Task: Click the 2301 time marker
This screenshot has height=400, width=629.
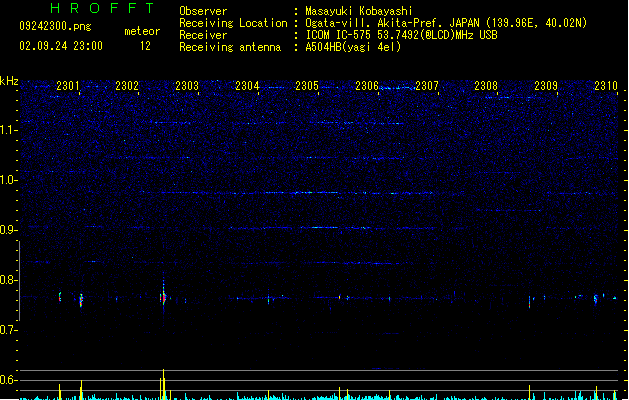Action: 67,86
